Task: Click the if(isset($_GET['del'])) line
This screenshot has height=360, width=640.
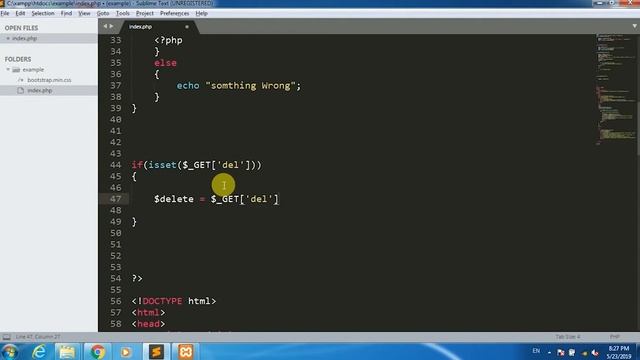Action: click(x=196, y=165)
